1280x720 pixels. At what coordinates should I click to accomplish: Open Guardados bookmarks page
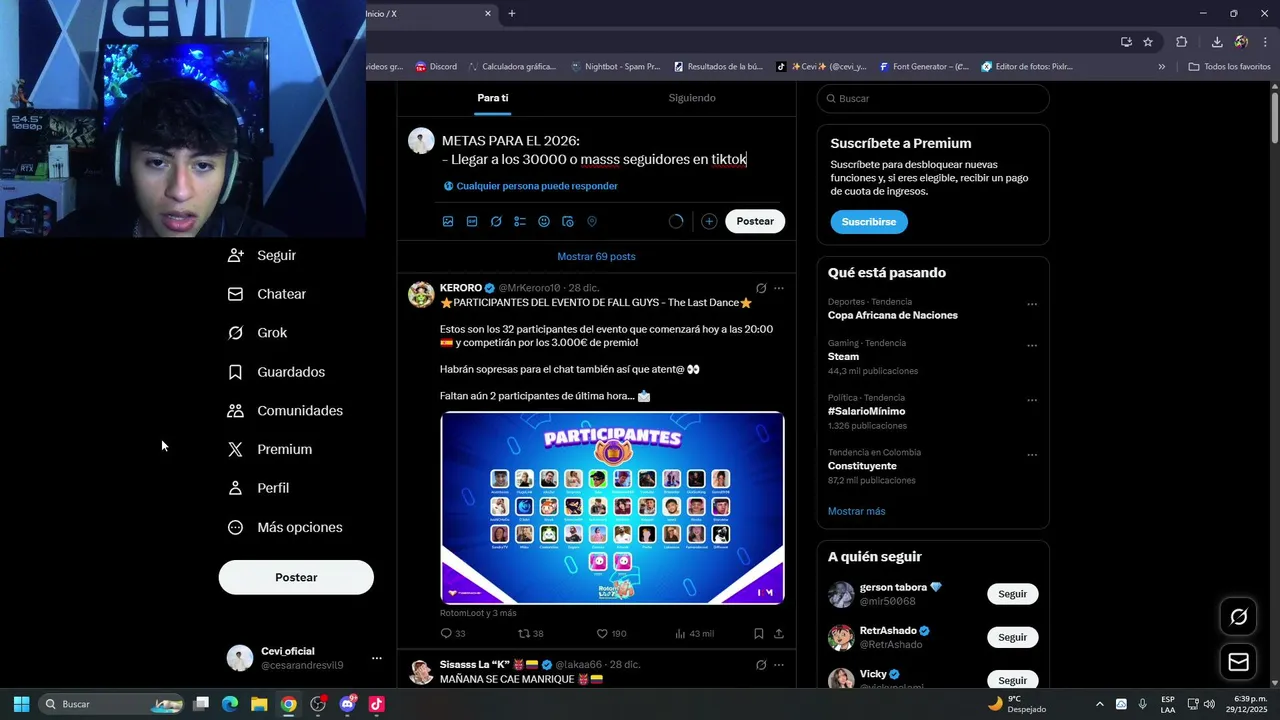277,372
